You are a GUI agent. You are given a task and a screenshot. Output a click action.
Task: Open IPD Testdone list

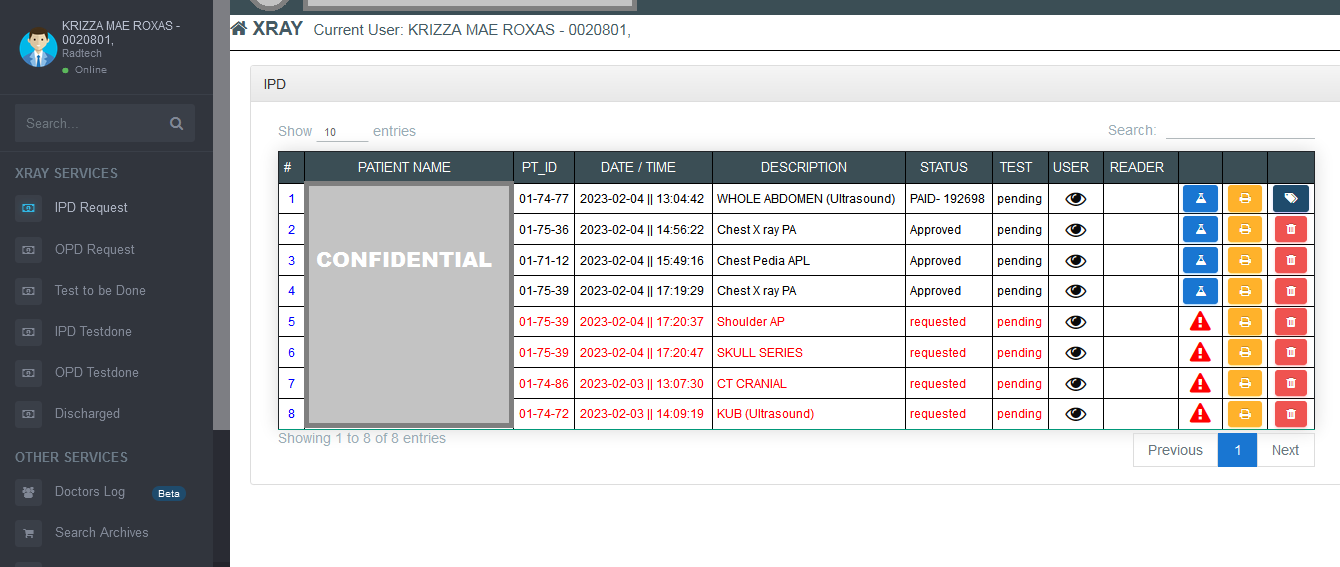click(x=93, y=331)
